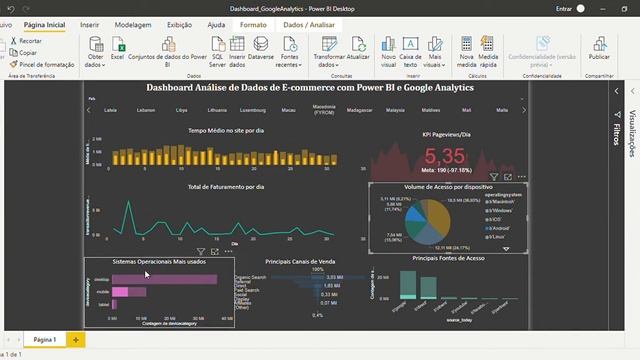Screen dimensions: 640x360
Task: Select Maldives in country slicer
Action: 431,110
